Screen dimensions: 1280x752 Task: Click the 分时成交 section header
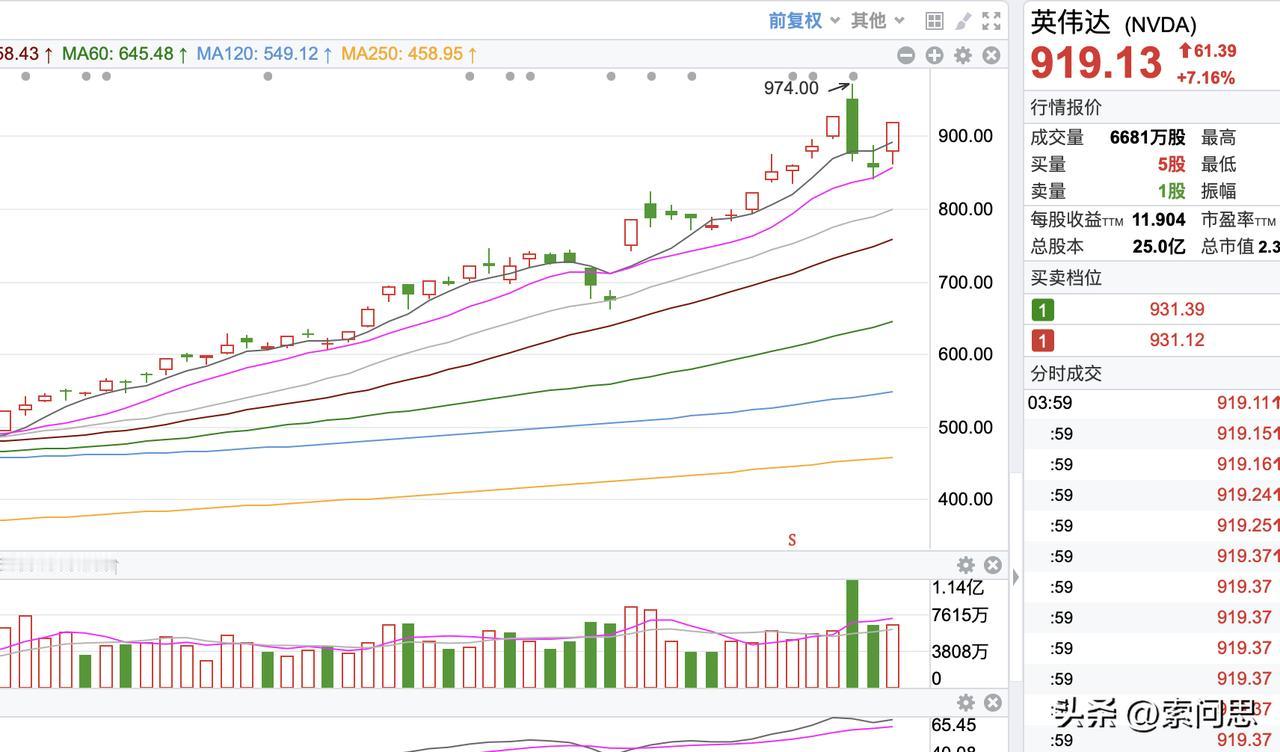pos(1066,373)
